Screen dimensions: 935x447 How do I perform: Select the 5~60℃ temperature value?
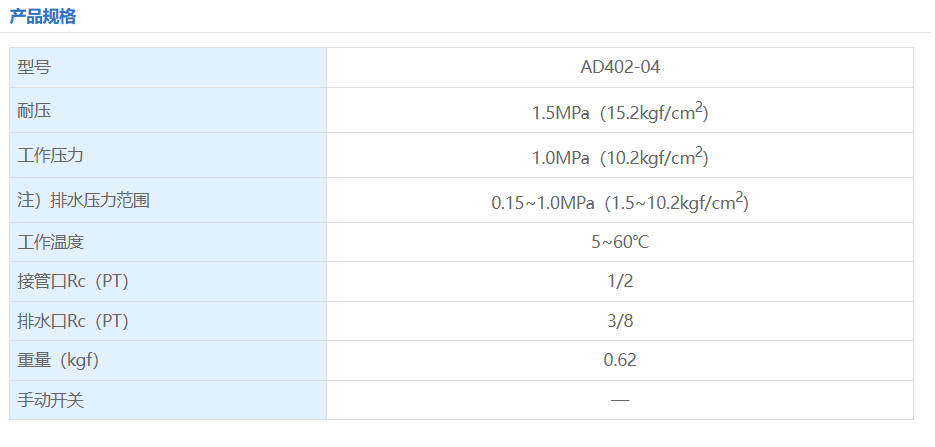[620, 242]
